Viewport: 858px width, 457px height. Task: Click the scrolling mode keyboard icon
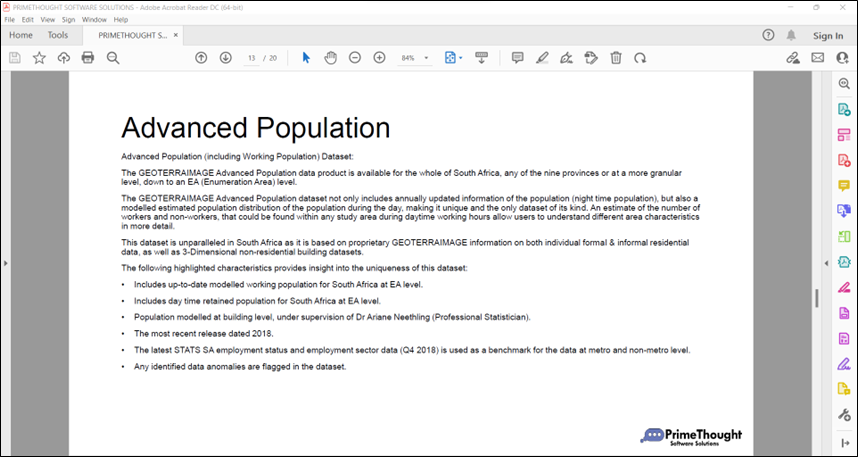point(482,58)
